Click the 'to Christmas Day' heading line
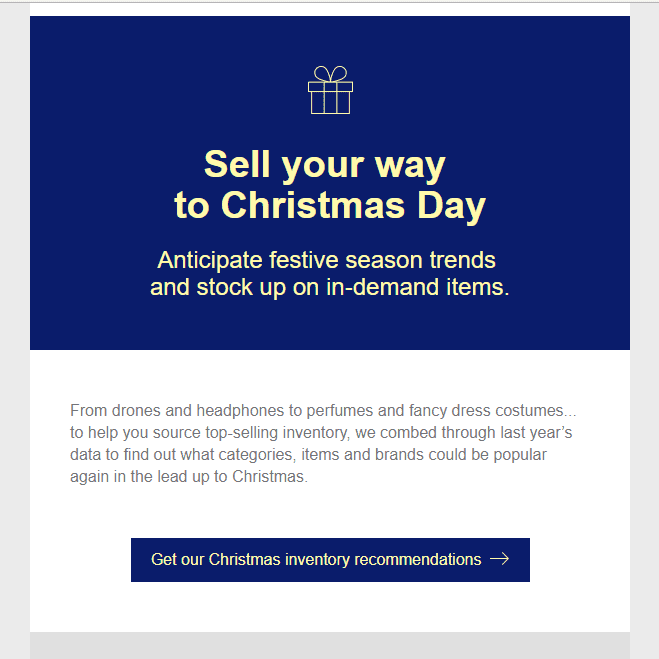This screenshot has height=659, width=659. pos(330,206)
